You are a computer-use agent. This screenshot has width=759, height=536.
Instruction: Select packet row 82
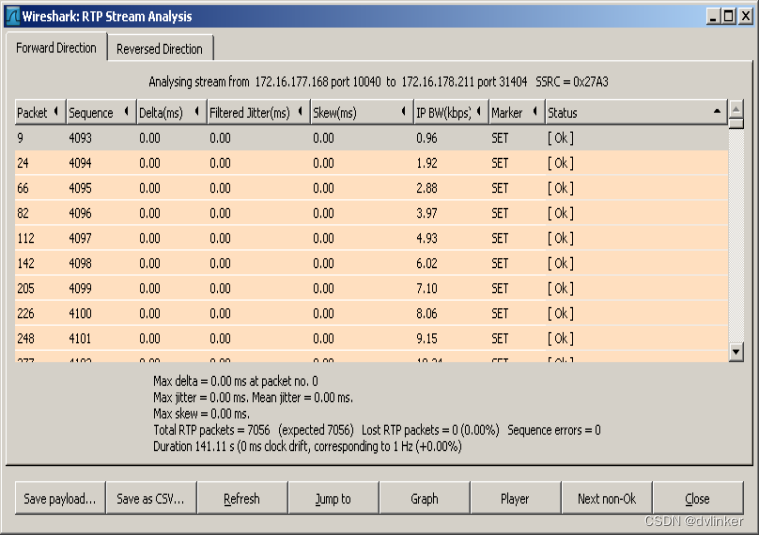point(371,214)
